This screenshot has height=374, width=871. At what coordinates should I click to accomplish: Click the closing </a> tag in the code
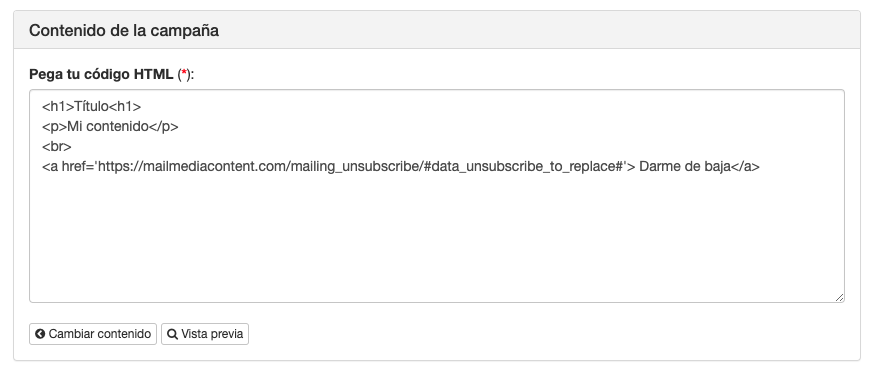point(744,167)
